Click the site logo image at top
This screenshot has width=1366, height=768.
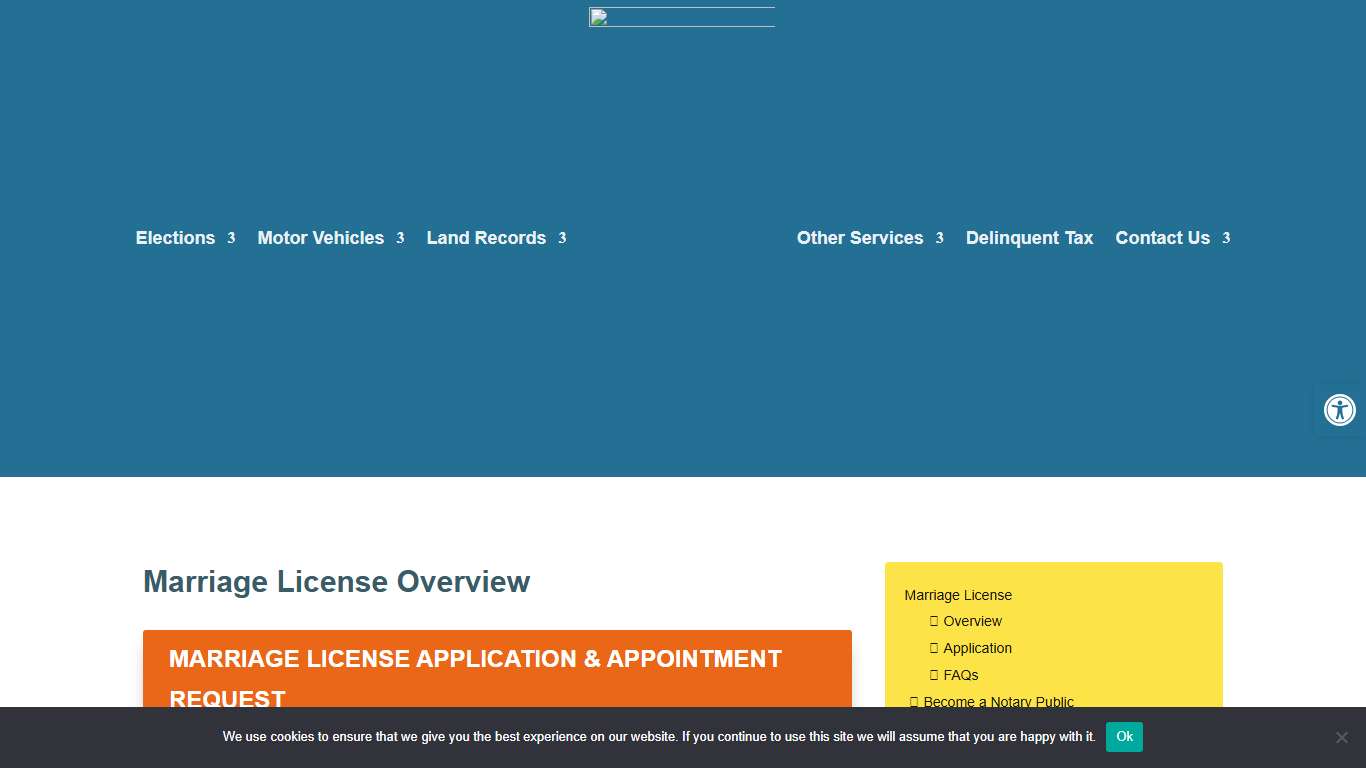(x=681, y=17)
